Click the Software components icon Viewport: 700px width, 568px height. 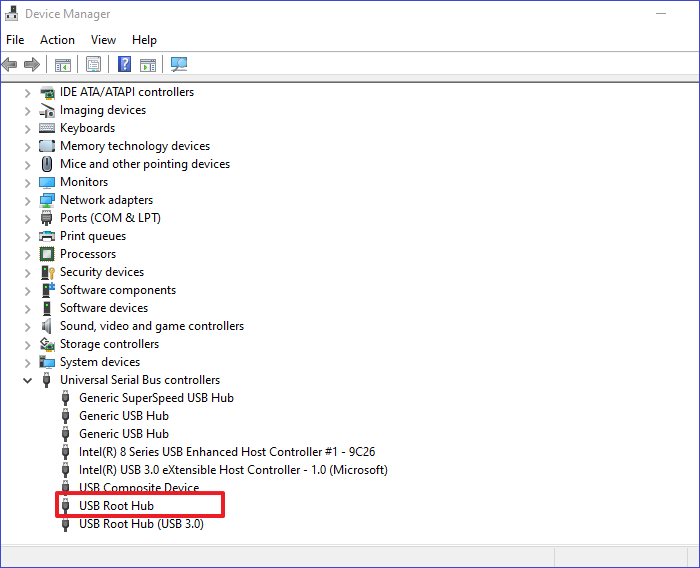(x=48, y=290)
